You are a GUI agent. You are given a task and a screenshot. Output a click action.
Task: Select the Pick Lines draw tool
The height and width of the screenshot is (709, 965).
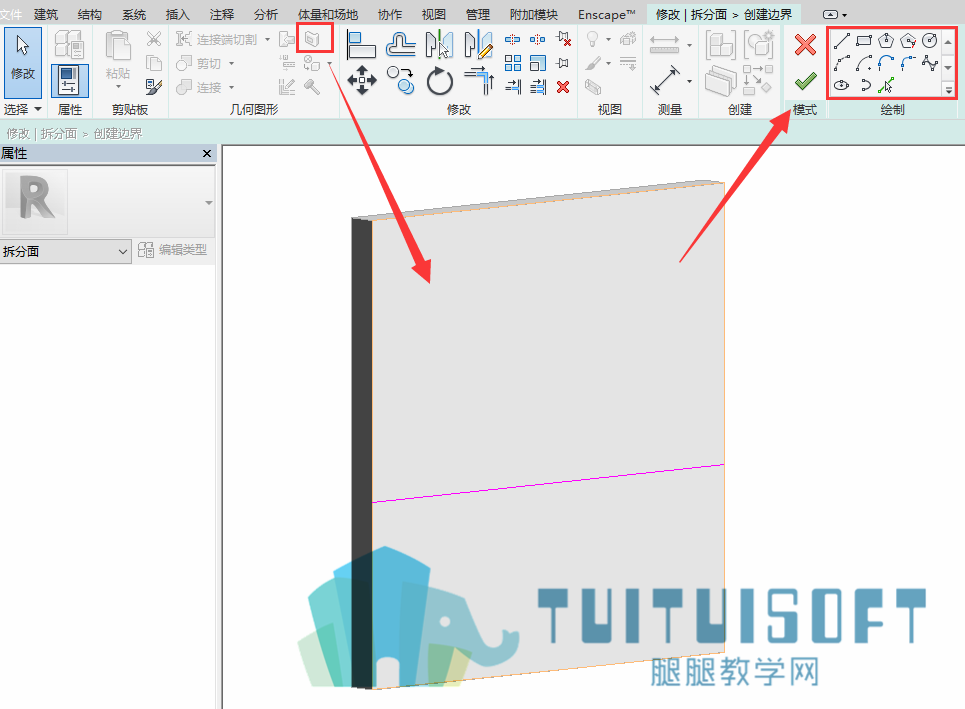[x=886, y=85]
